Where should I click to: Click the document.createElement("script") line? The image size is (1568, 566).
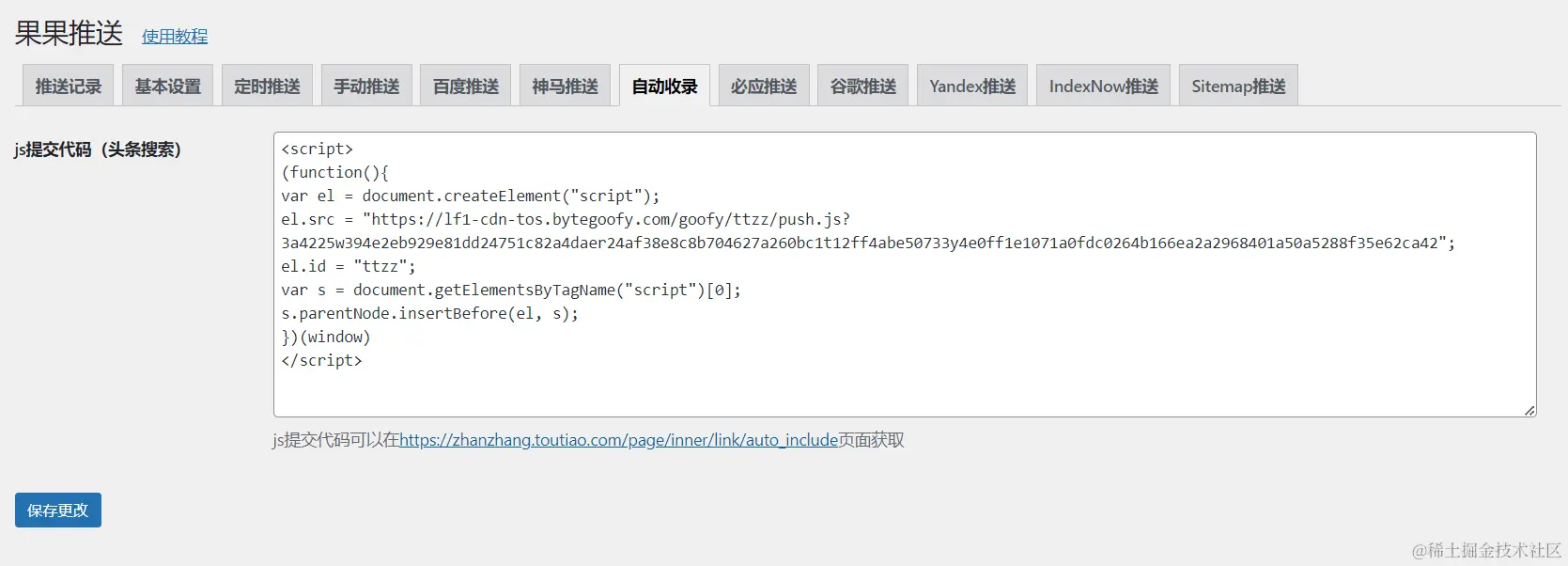click(471, 196)
